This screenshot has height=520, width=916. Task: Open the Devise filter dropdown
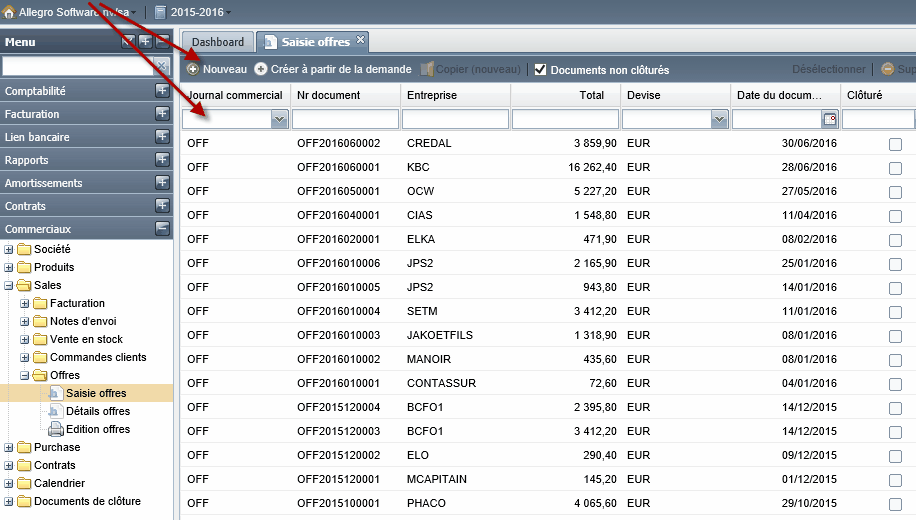[719, 119]
